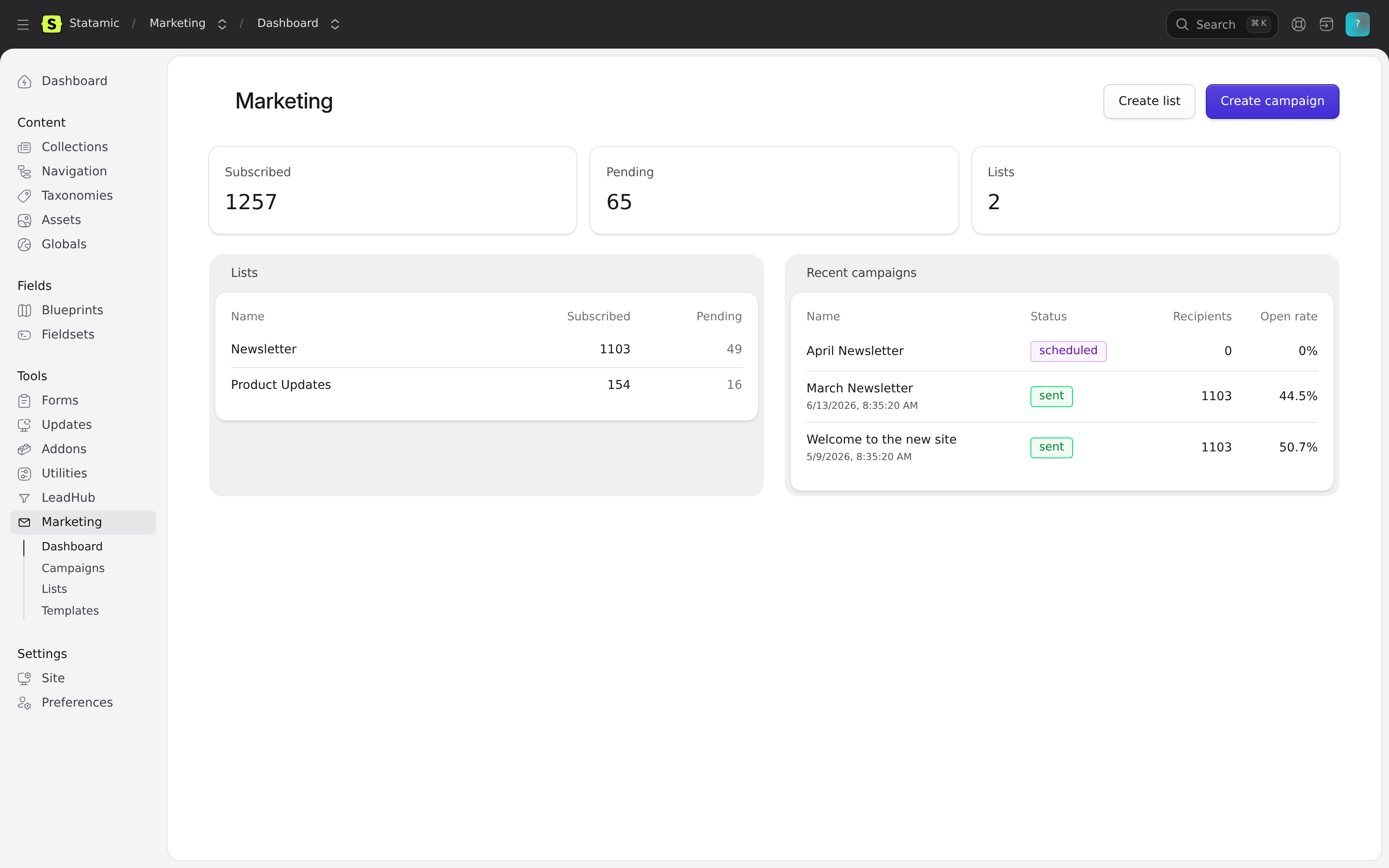Screen dimensions: 1389x868
Task: Click the Create list button
Action: [1149, 101]
